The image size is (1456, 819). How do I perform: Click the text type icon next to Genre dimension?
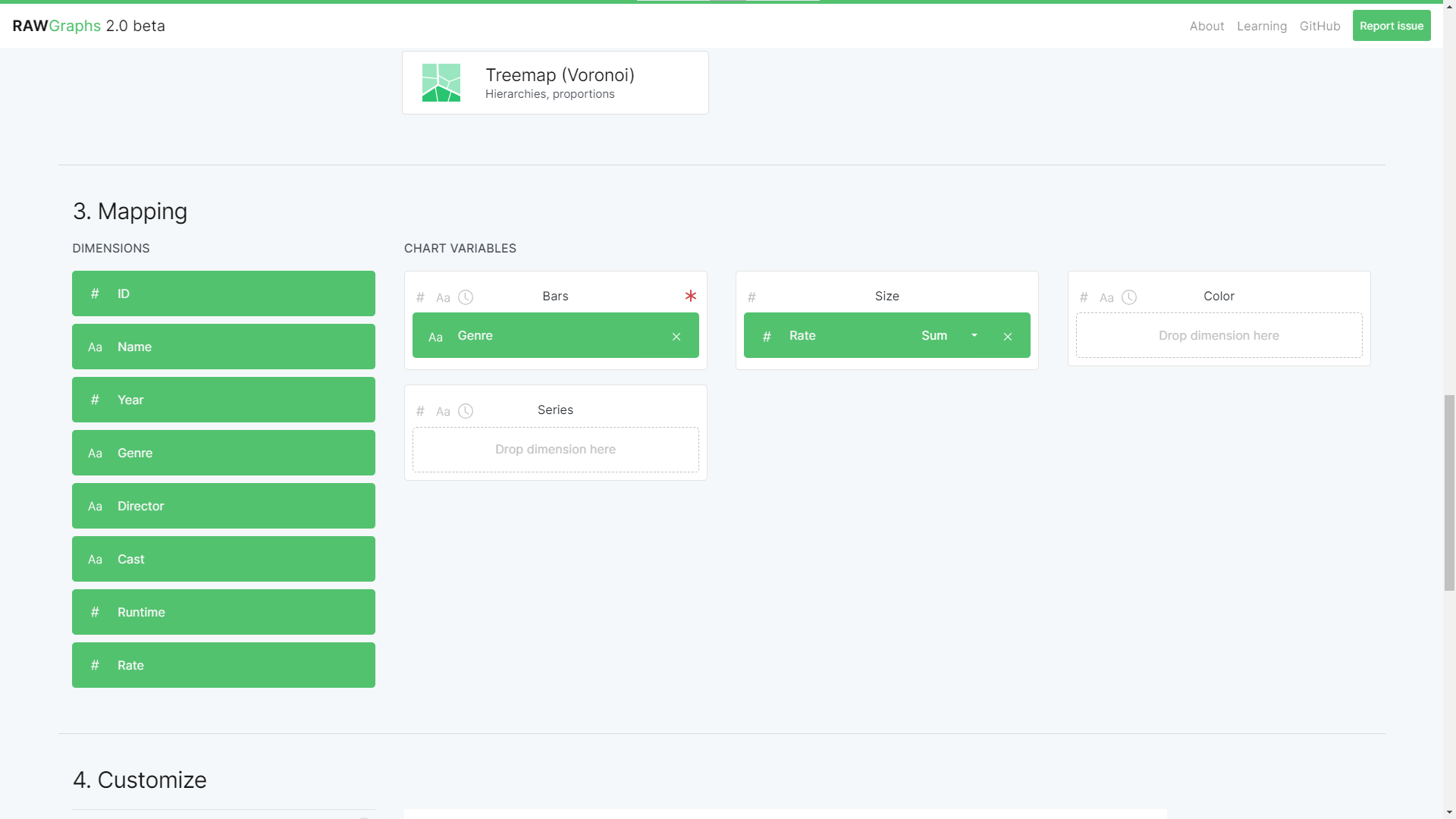[95, 452]
